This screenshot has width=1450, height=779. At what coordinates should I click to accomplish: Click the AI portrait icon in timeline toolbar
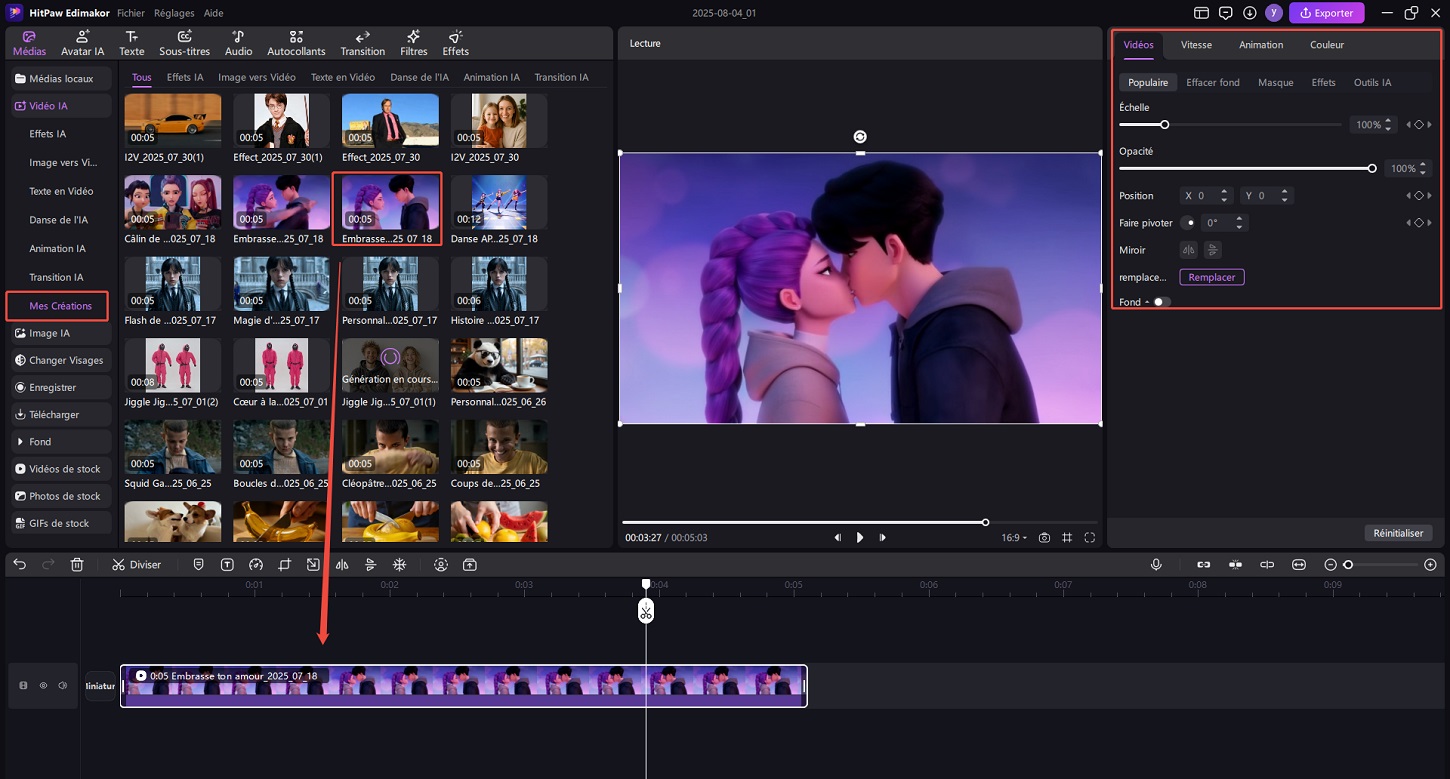click(x=441, y=565)
